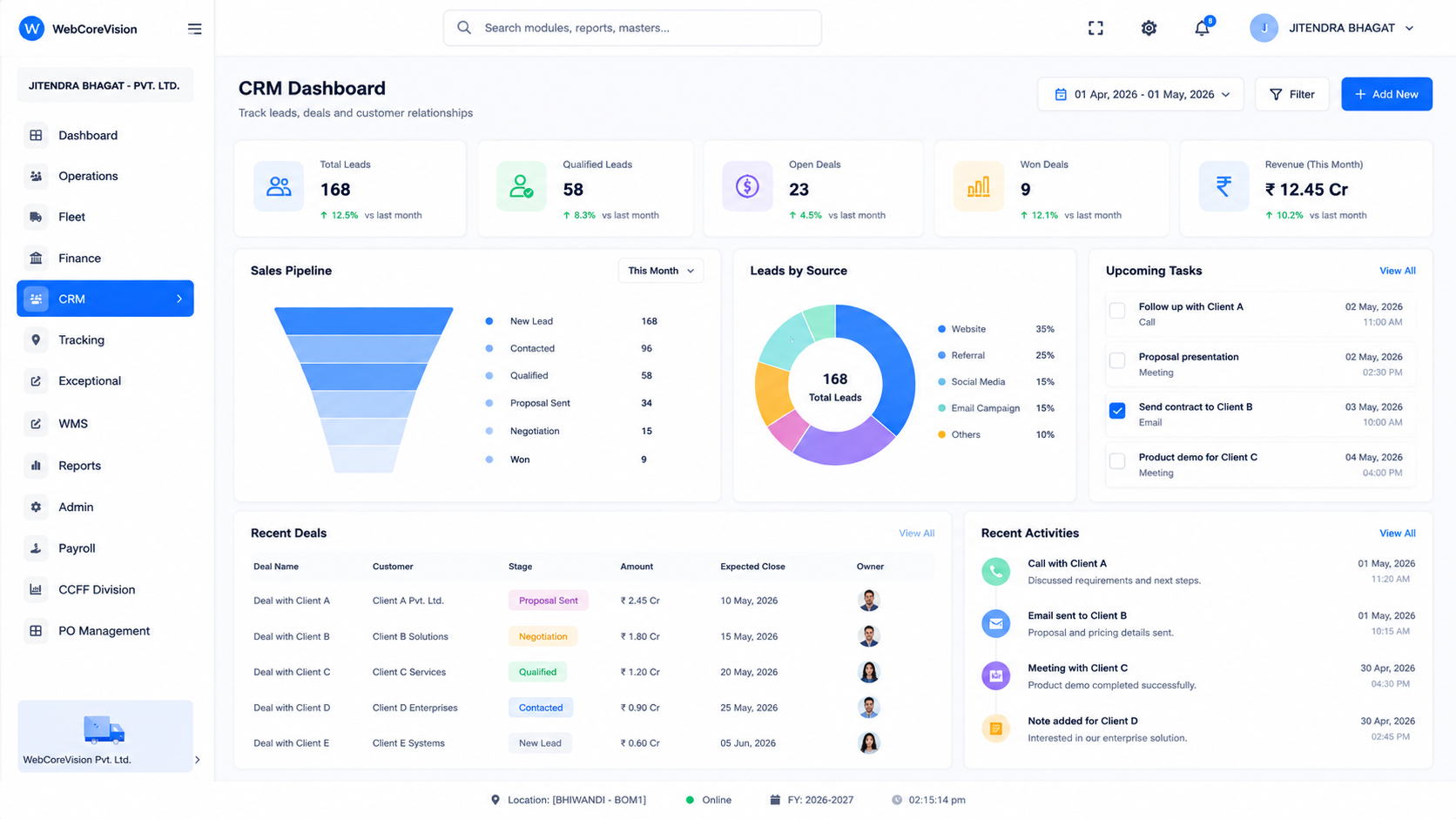
Task: Click the Filter button
Action: [x=1292, y=94]
